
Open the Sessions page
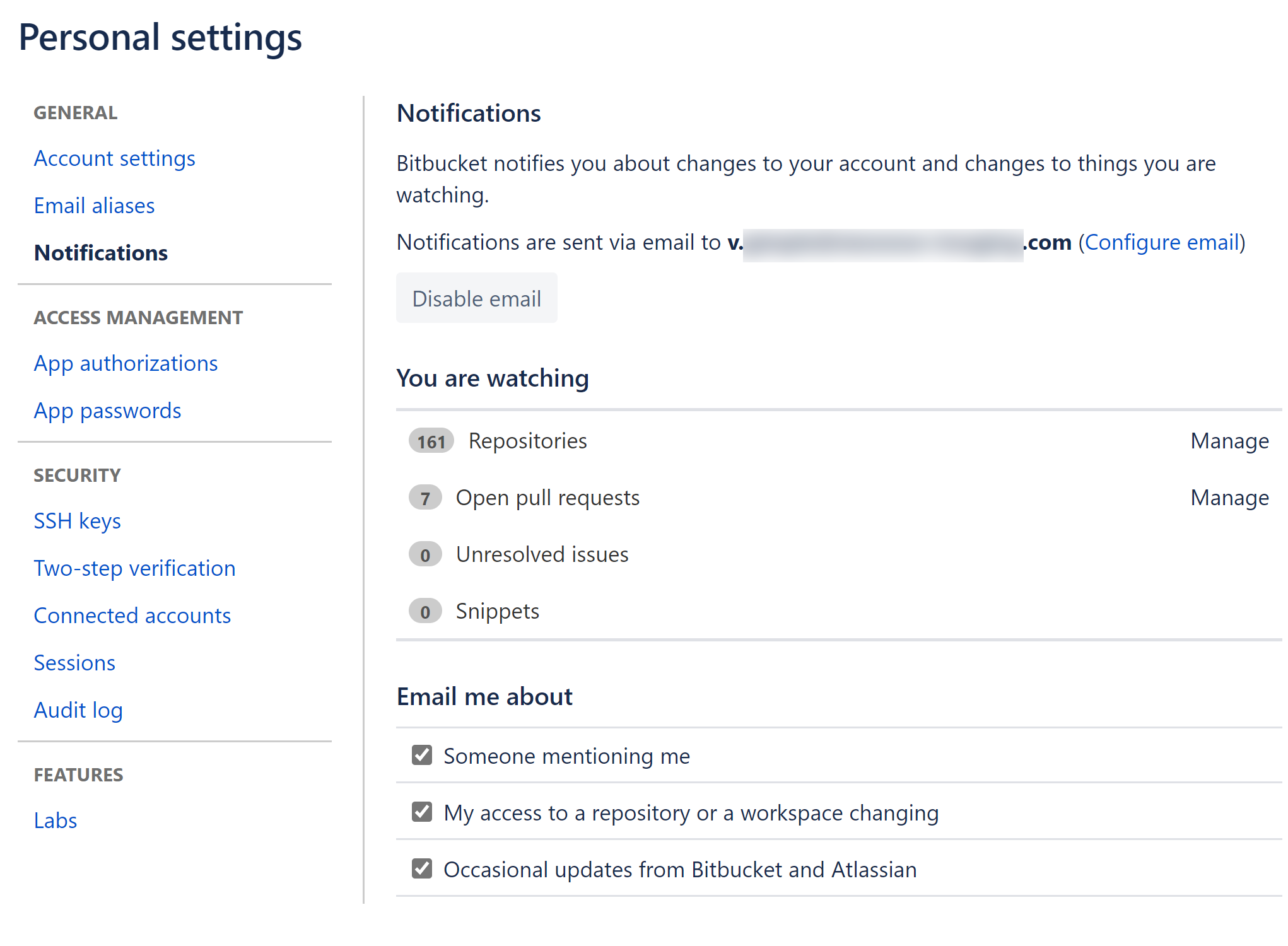coord(74,663)
